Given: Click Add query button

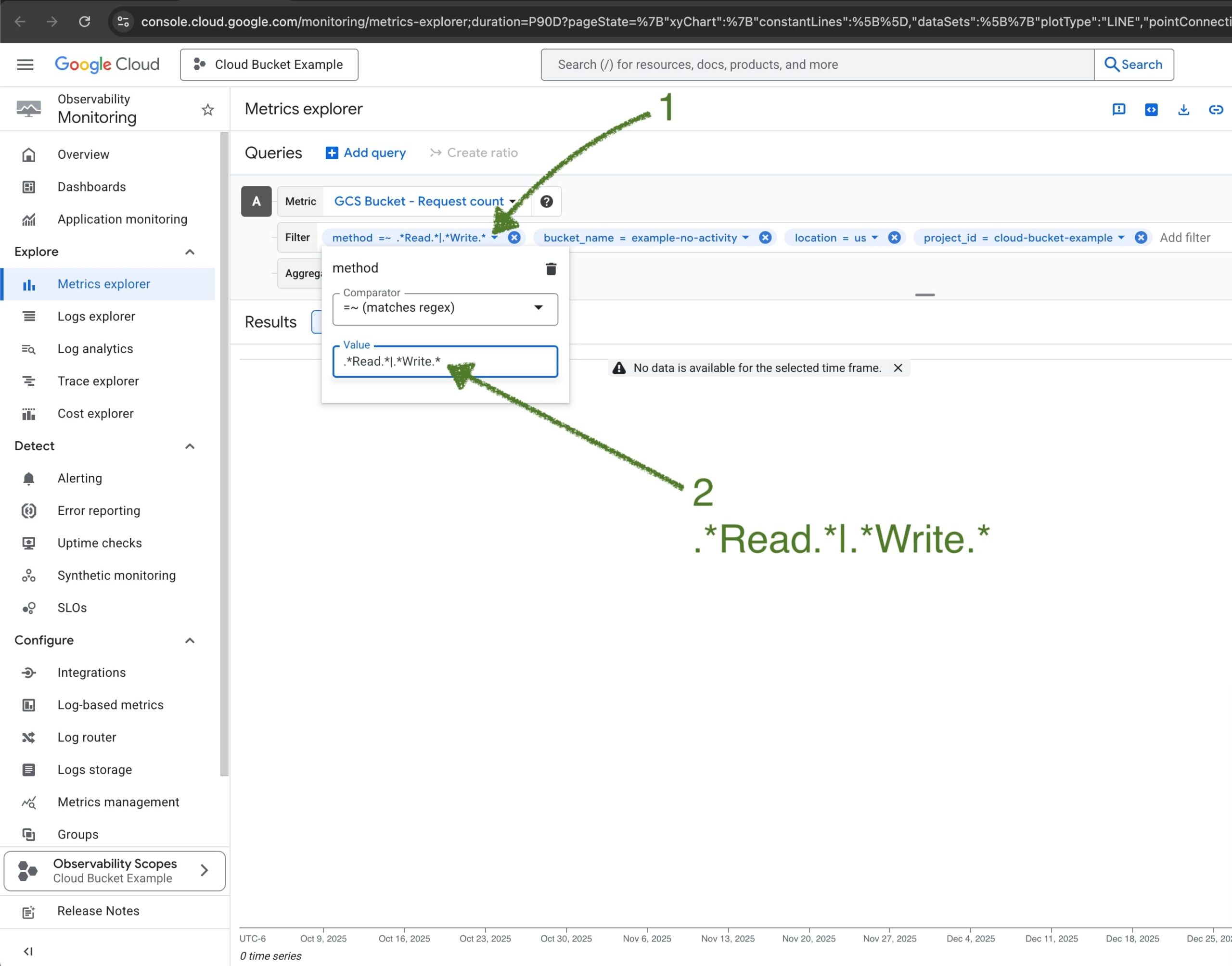Looking at the screenshot, I should coord(365,153).
